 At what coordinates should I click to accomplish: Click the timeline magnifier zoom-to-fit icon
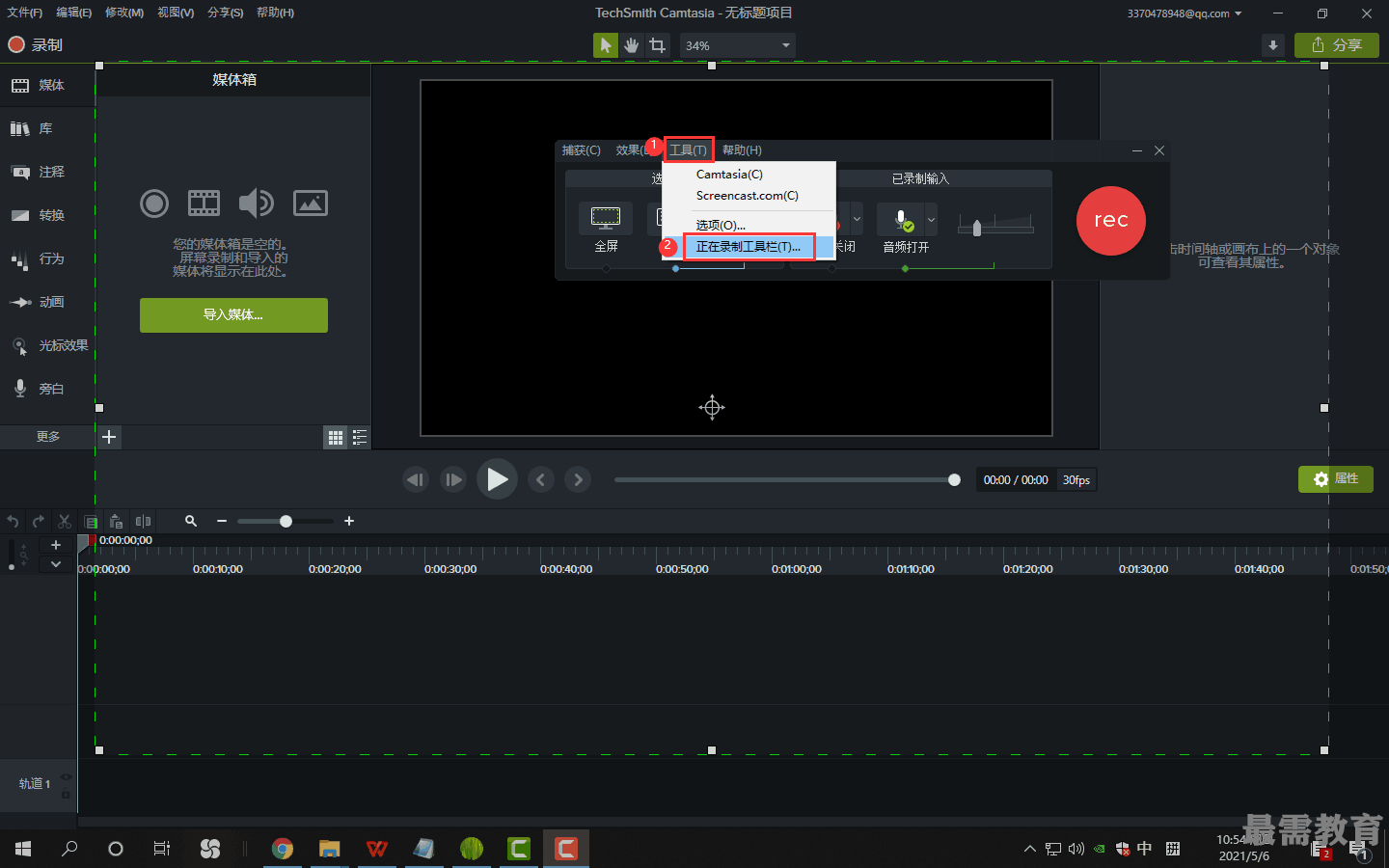click(x=191, y=521)
